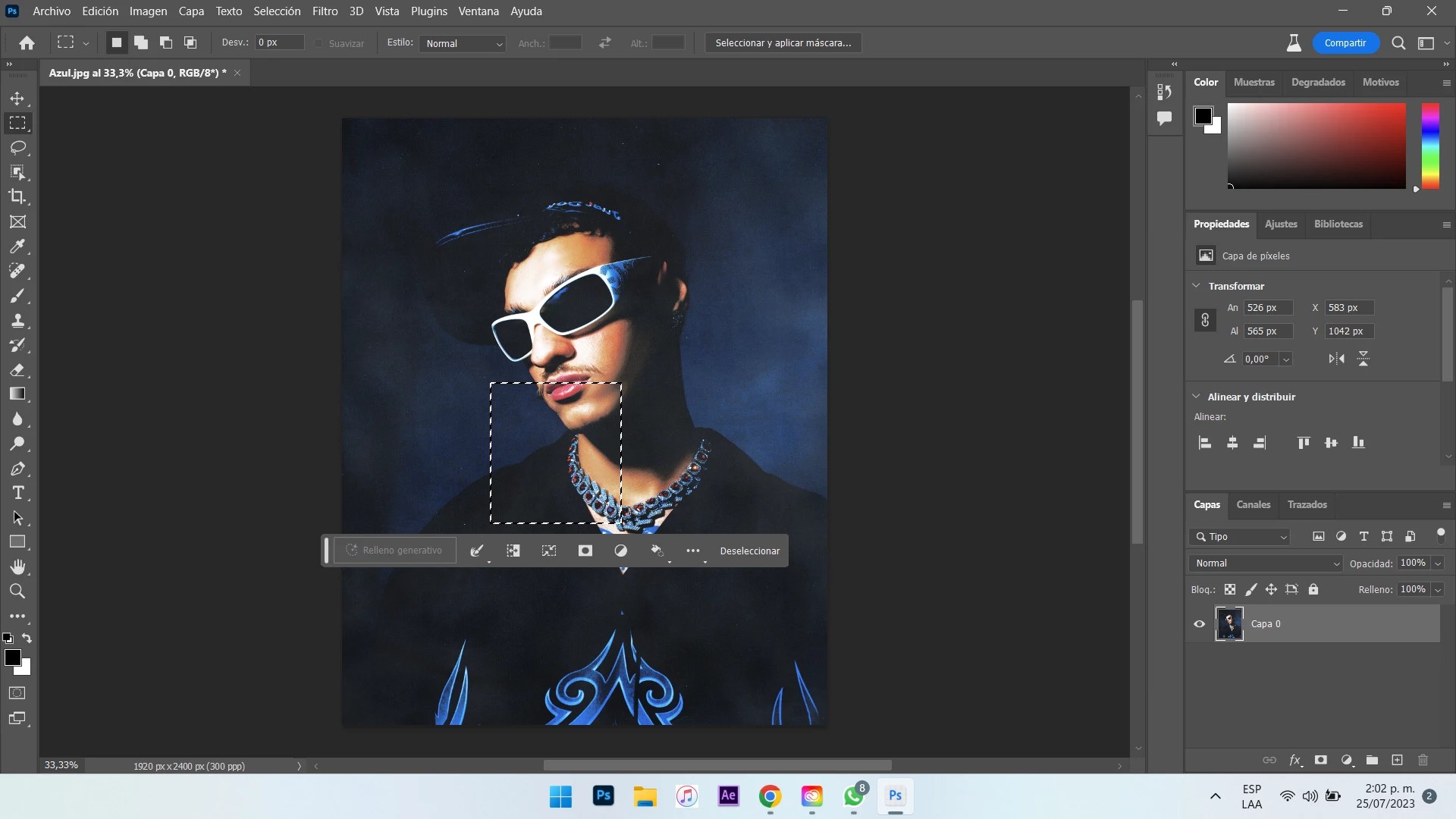This screenshot has width=1456, height=819.
Task: Toggle the width-height link constraint
Action: pyautogui.click(x=1205, y=320)
